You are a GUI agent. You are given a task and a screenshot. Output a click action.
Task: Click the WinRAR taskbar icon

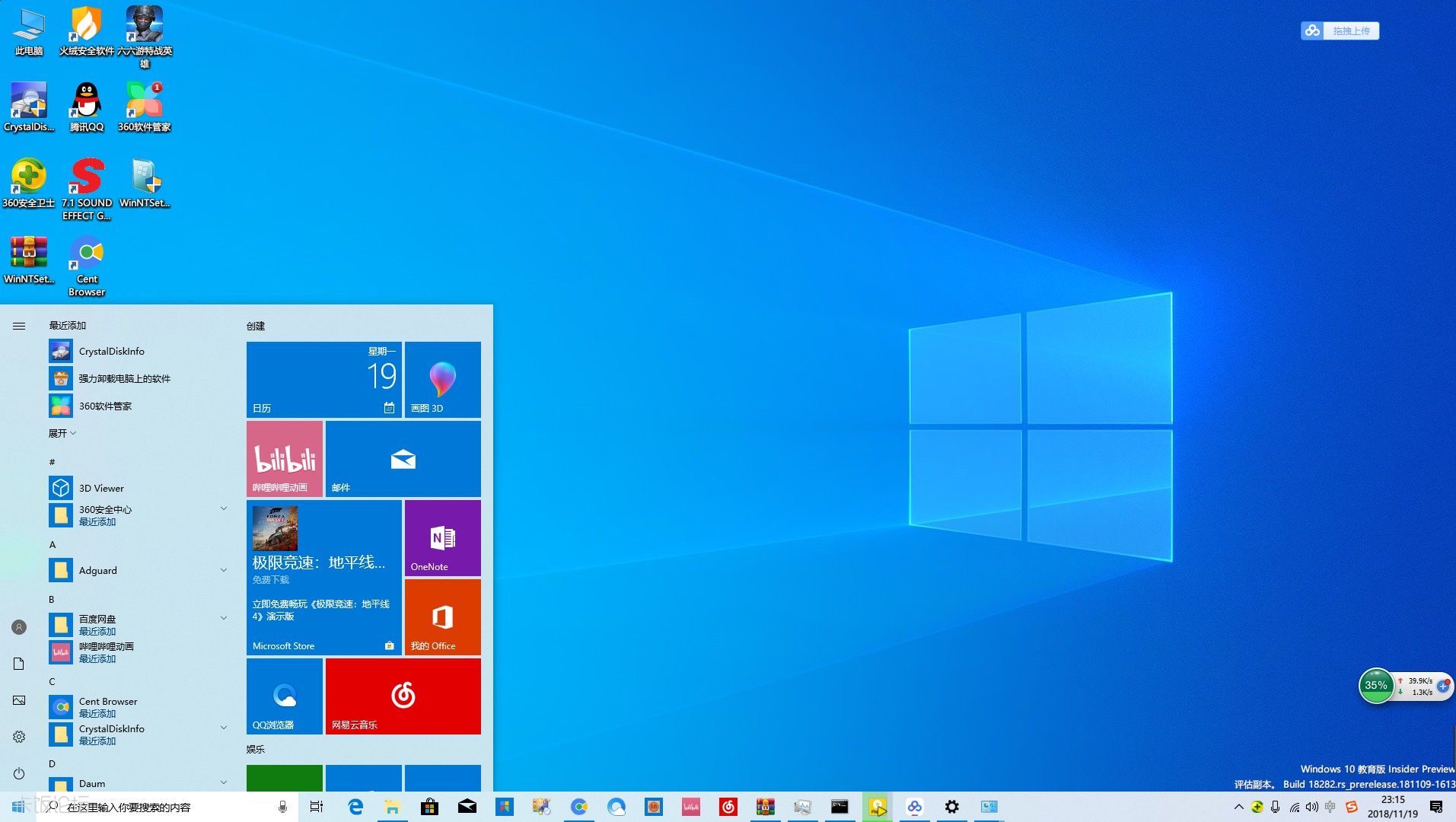point(765,807)
